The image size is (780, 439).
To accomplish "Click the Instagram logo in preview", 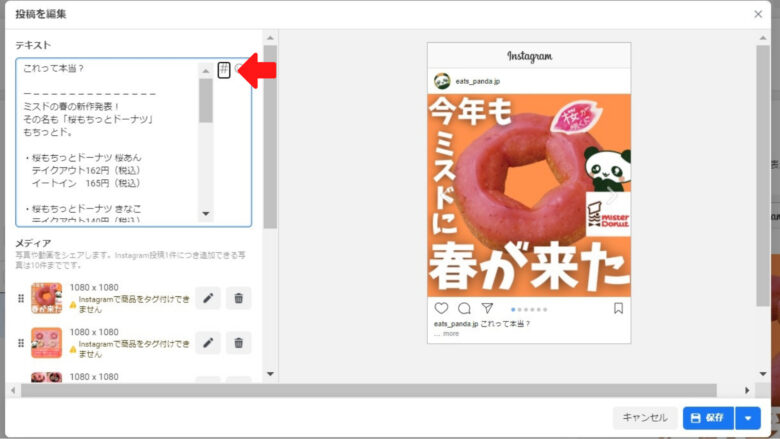I will 529,56.
